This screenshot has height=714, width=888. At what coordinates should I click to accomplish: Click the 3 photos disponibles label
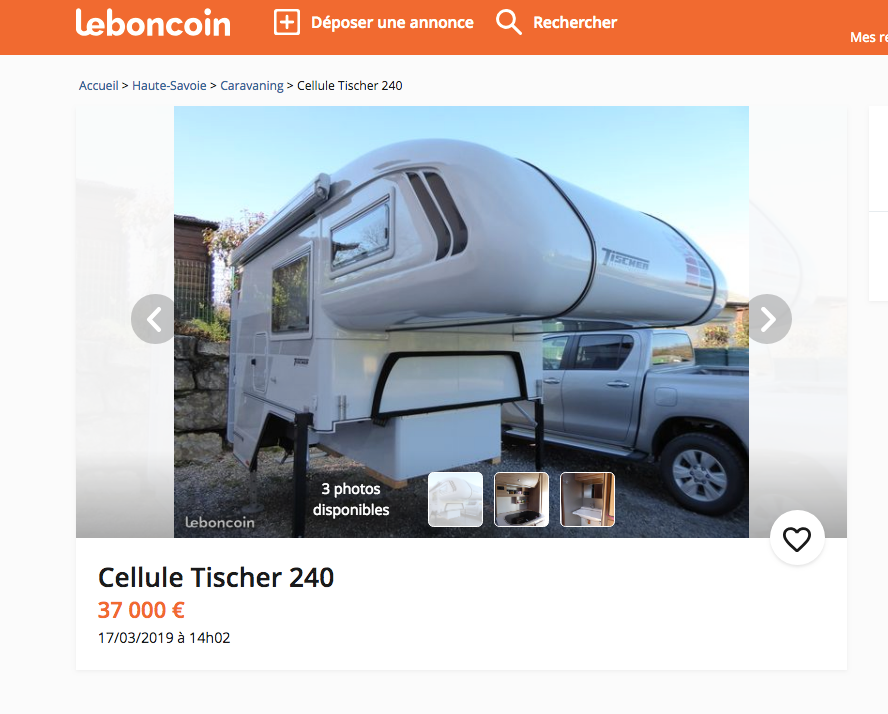[x=351, y=499]
